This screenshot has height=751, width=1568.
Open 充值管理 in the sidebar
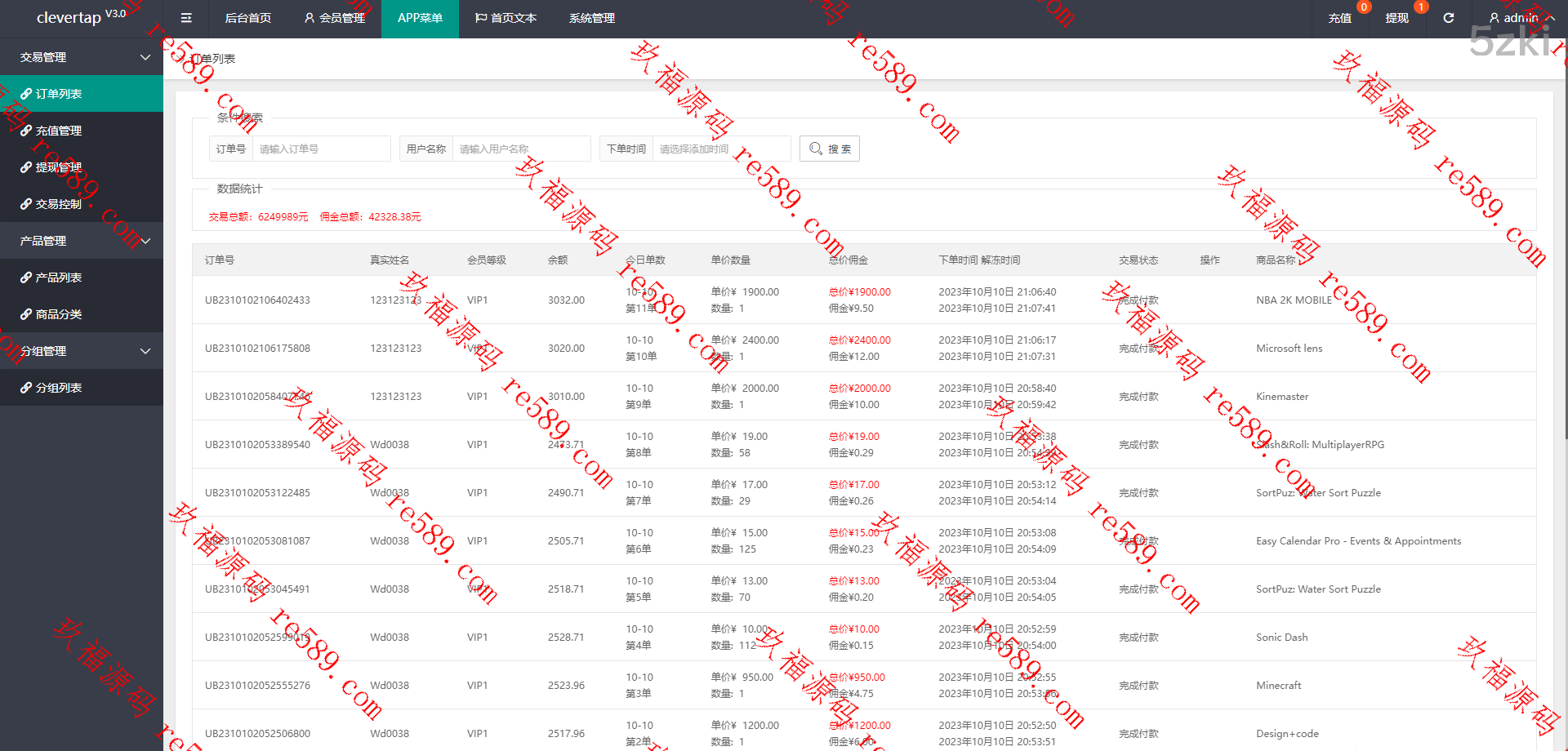(59, 131)
